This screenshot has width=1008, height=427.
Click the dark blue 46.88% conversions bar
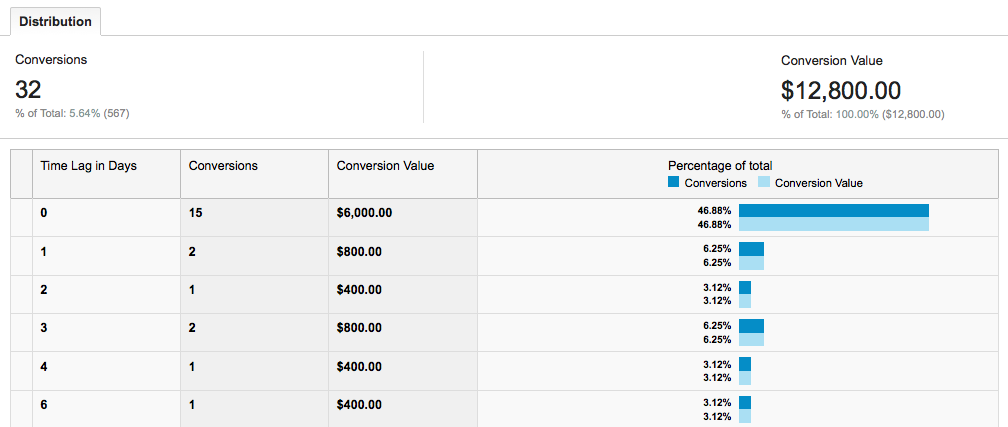point(833,211)
